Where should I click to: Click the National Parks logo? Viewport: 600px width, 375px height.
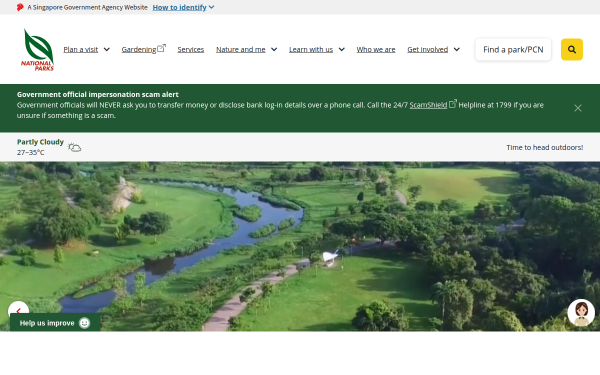coord(37,50)
